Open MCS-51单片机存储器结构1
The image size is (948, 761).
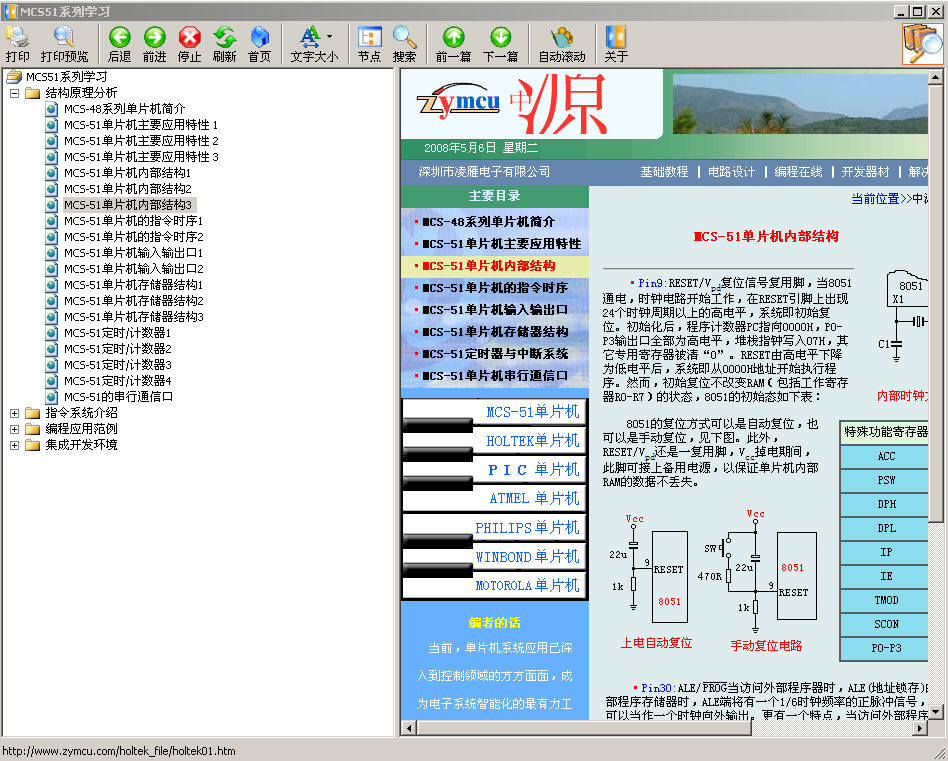[x=134, y=285]
